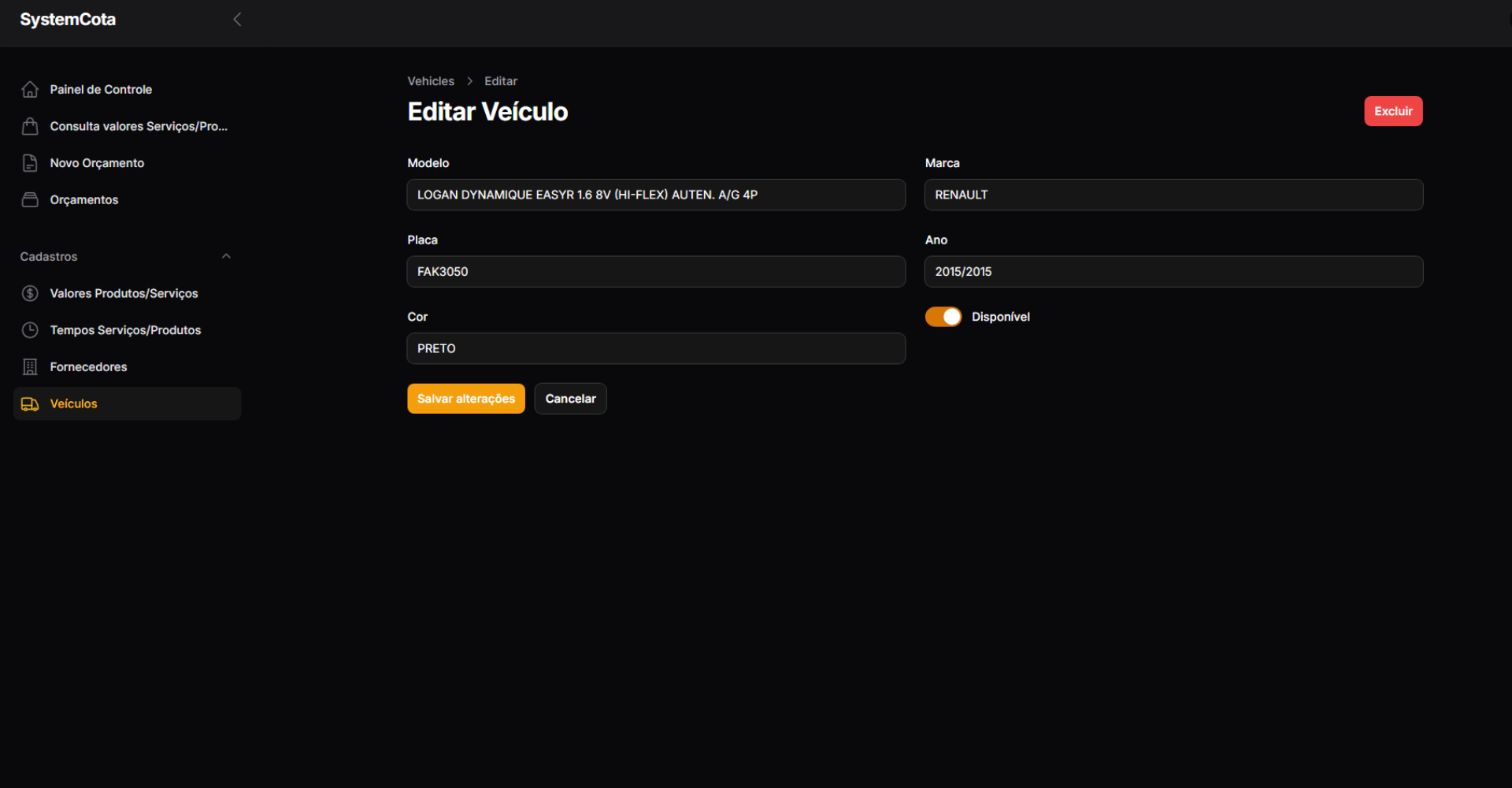The width and height of the screenshot is (1512, 788).
Task: Click the Veículos truck icon
Action: pyautogui.click(x=30, y=404)
